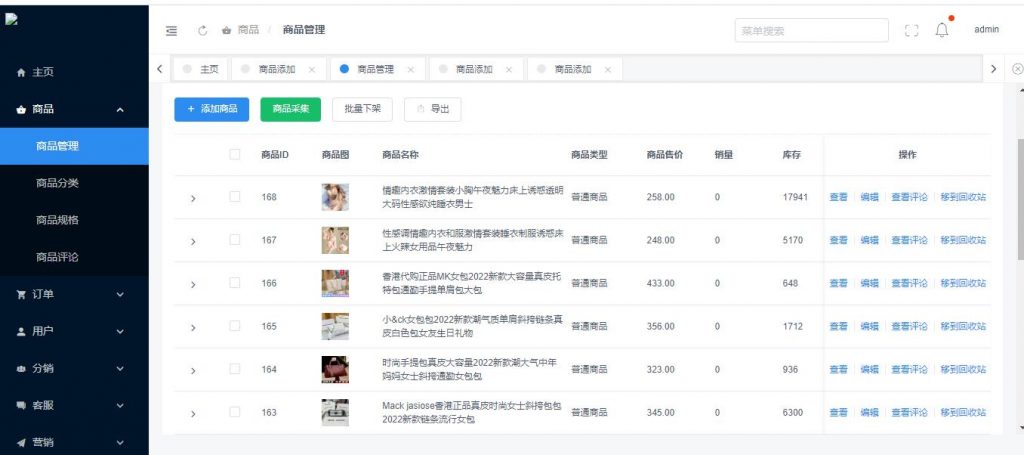Click in the 菜单搜索 search field
Image resolution: width=1024 pixels, height=455 pixels.
[x=812, y=30]
